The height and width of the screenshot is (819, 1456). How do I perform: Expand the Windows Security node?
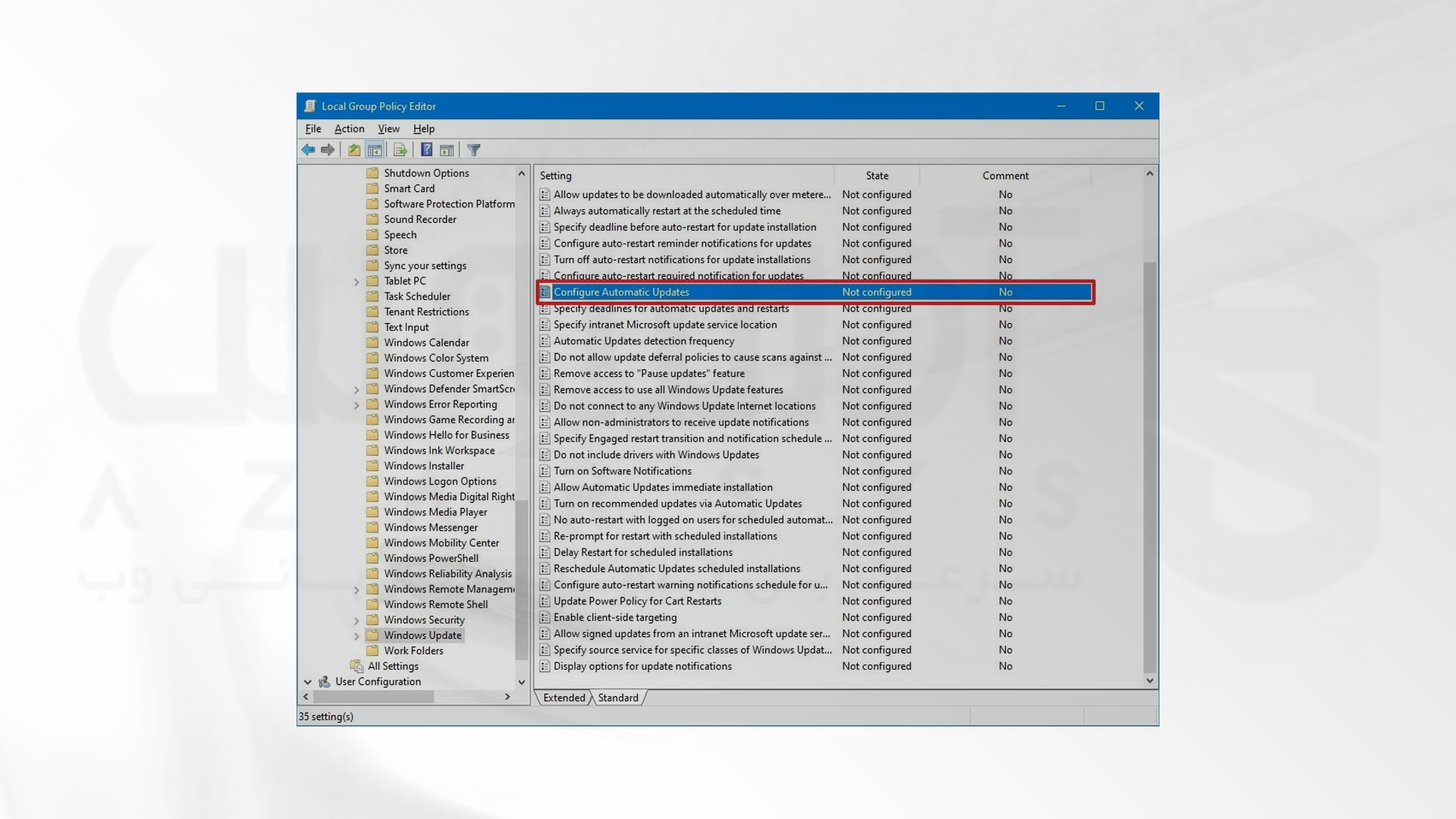point(356,621)
